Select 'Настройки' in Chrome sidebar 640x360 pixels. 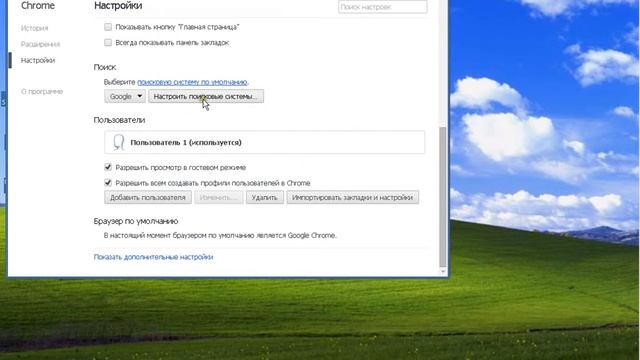tap(38, 60)
